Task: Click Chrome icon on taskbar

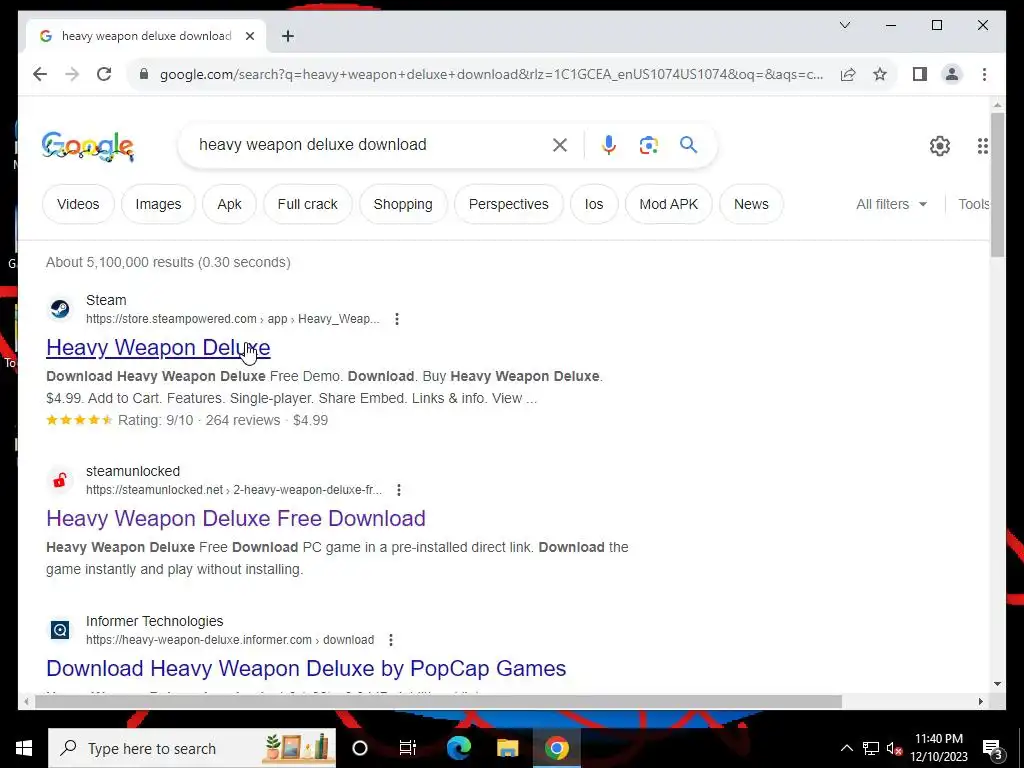Action: [x=556, y=748]
